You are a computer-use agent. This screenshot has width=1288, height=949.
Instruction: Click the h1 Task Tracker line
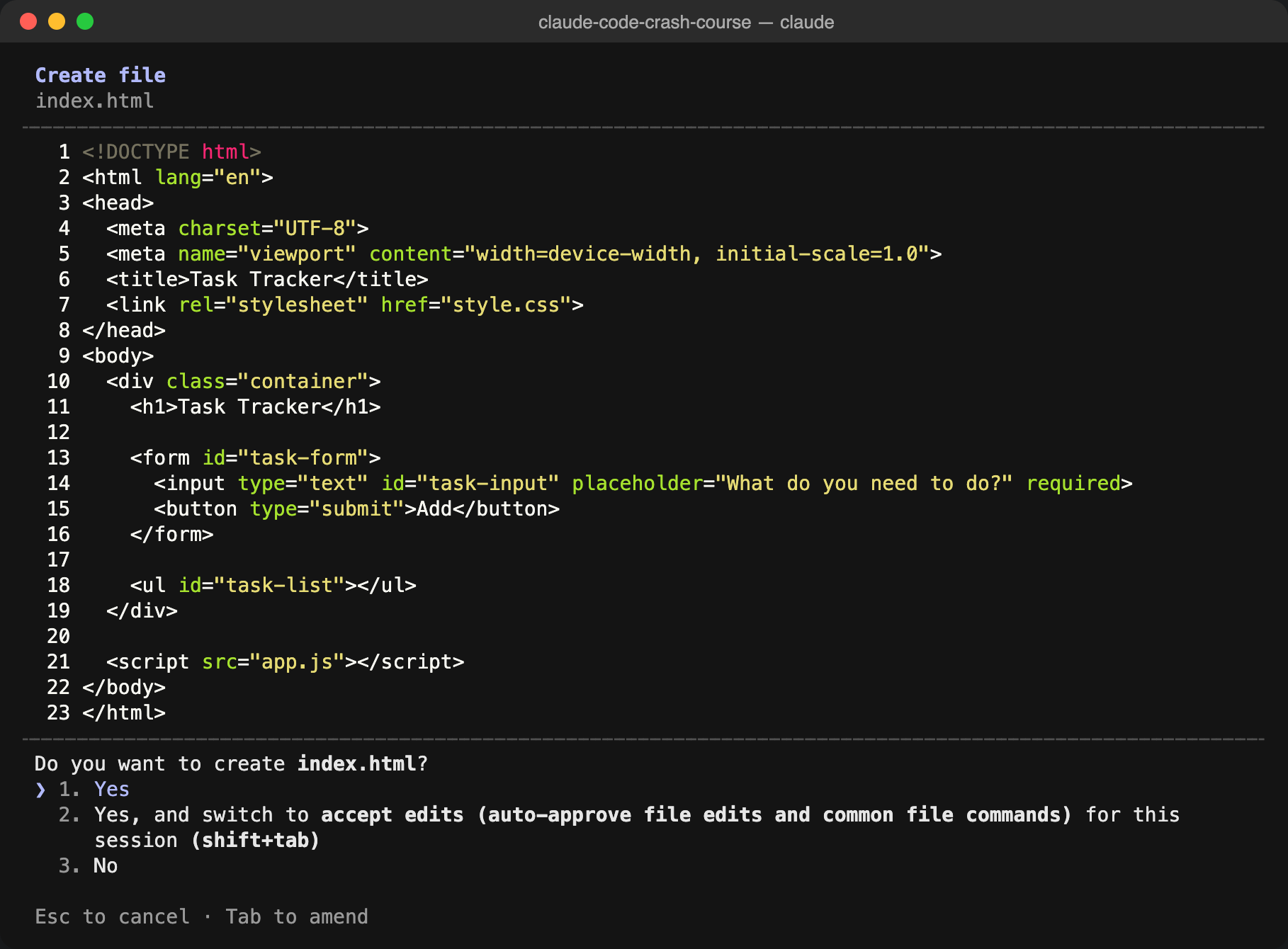point(256,407)
